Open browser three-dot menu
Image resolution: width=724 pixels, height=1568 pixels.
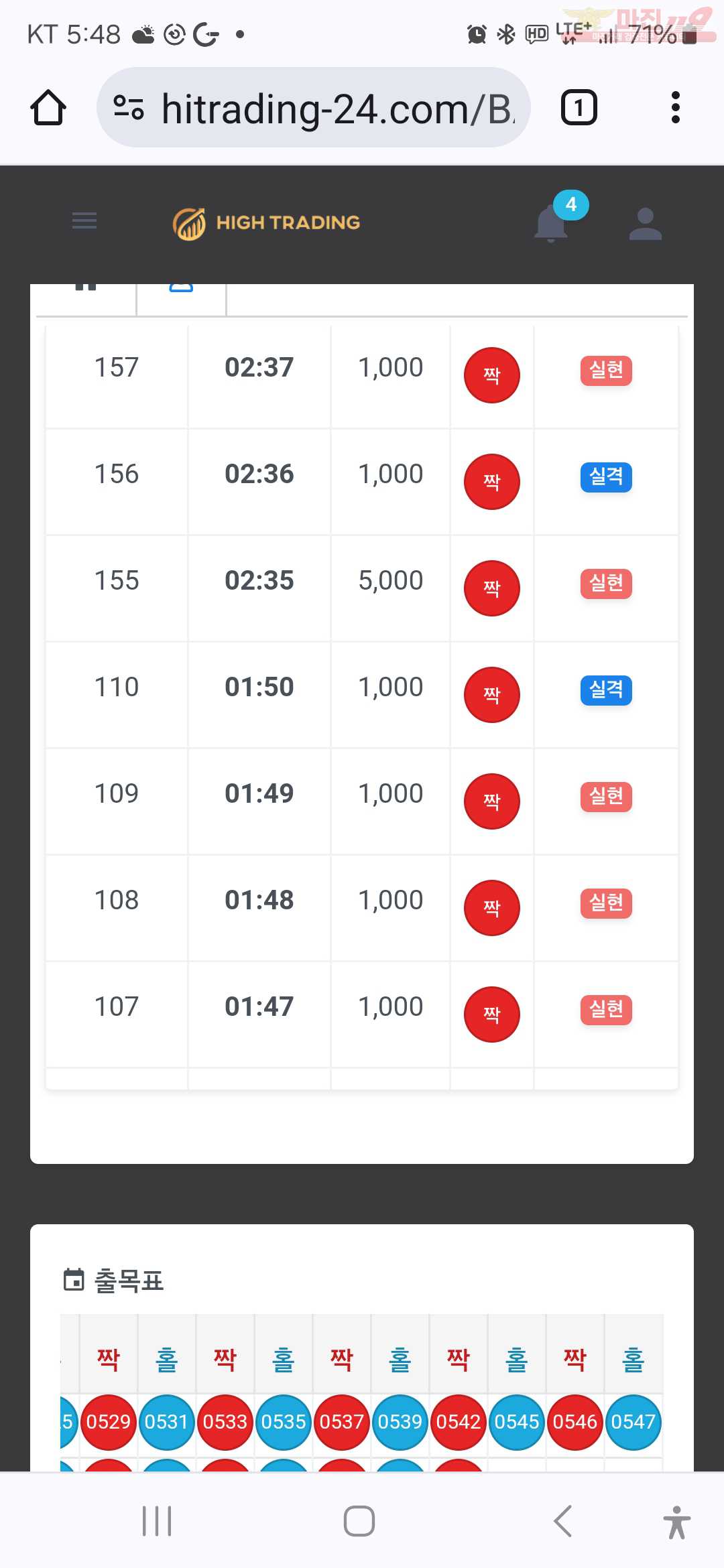pyautogui.click(x=675, y=107)
